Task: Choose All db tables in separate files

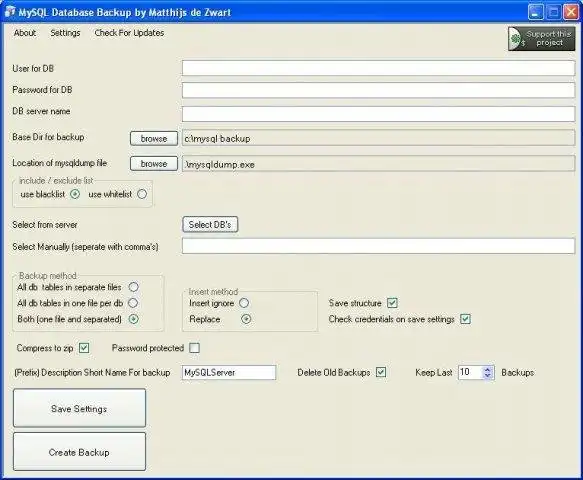Action: [133, 287]
